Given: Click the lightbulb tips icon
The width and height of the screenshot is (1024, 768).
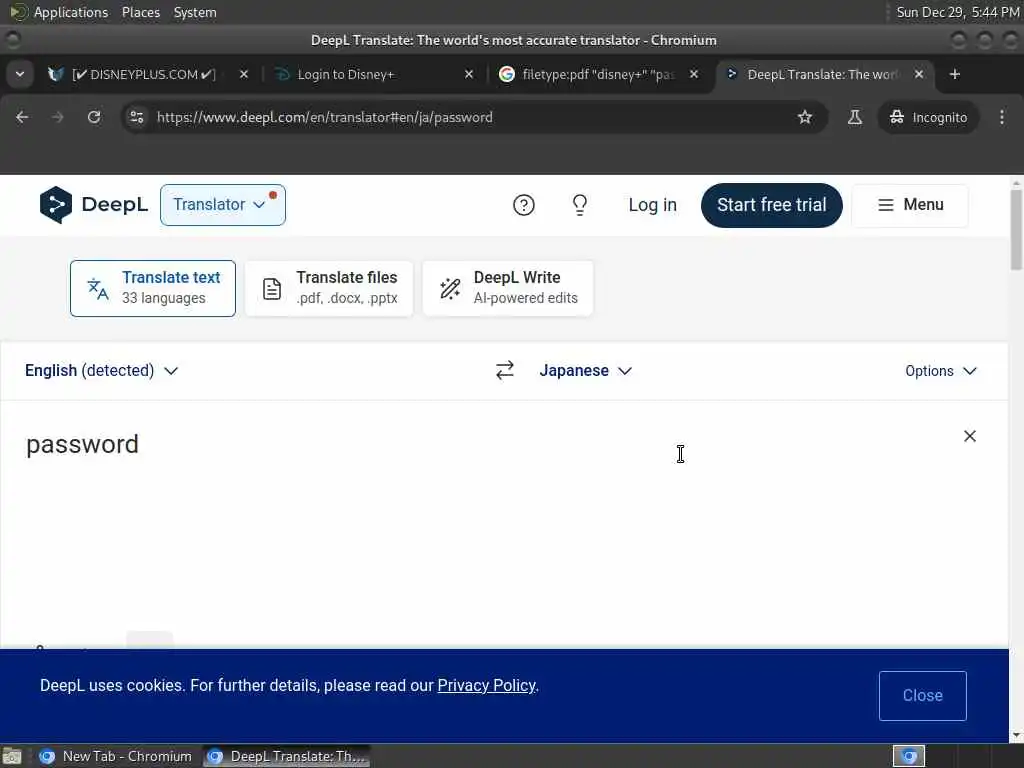Looking at the screenshot, I should 579,205.
